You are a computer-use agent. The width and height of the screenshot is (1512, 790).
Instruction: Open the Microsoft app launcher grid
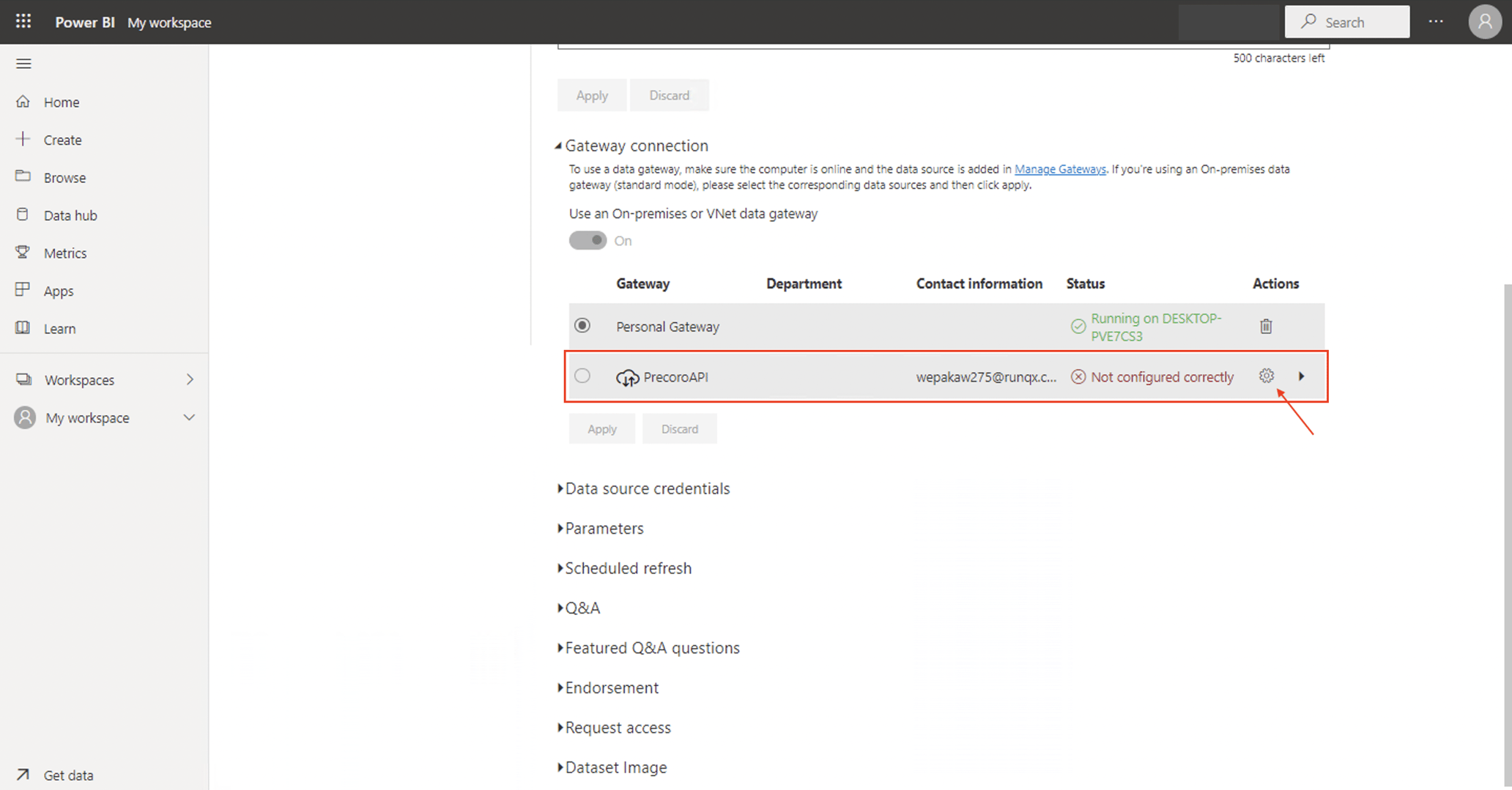[23, 21]
